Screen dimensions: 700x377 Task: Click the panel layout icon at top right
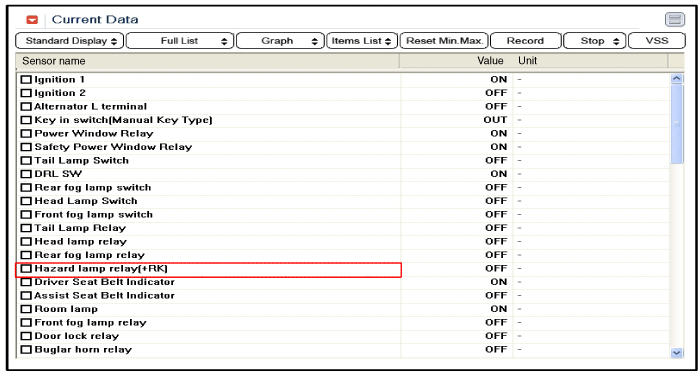tap(675, 20)
